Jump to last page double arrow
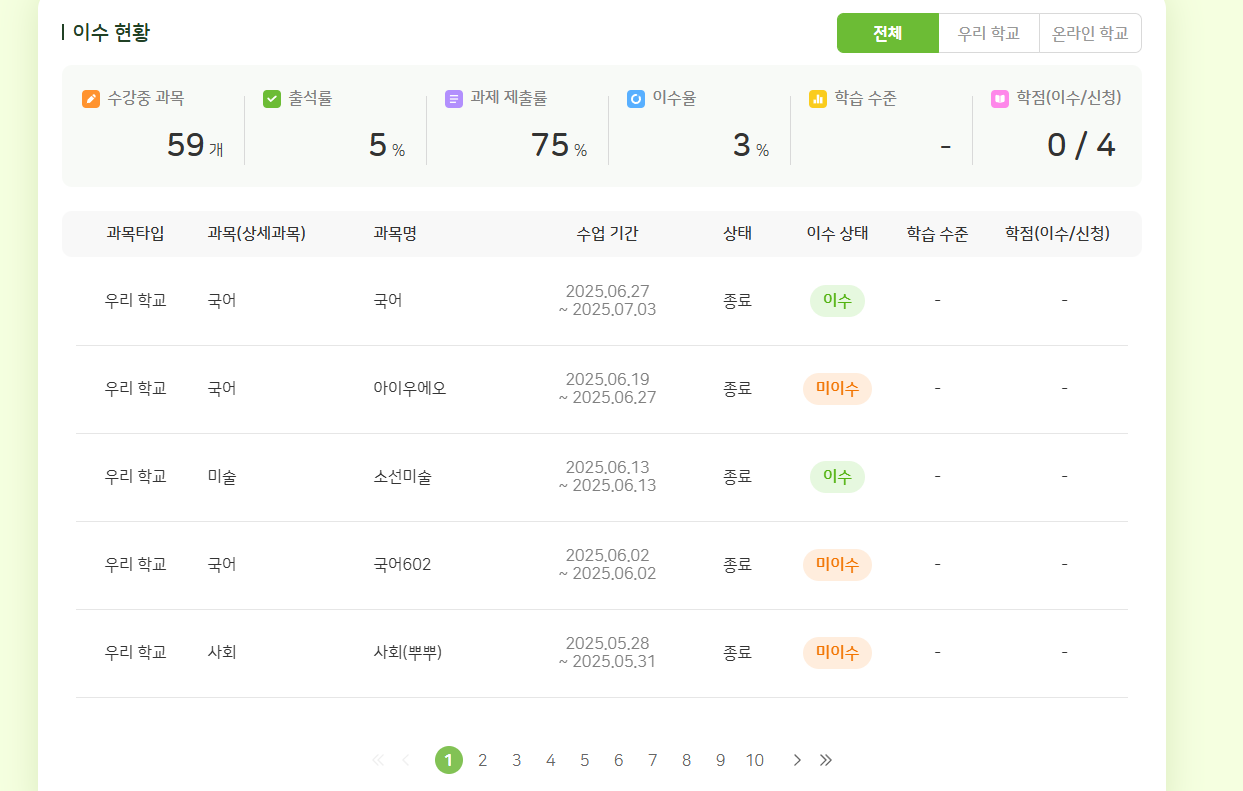The width and height of the screenshot is (1243, 791). 826,760
